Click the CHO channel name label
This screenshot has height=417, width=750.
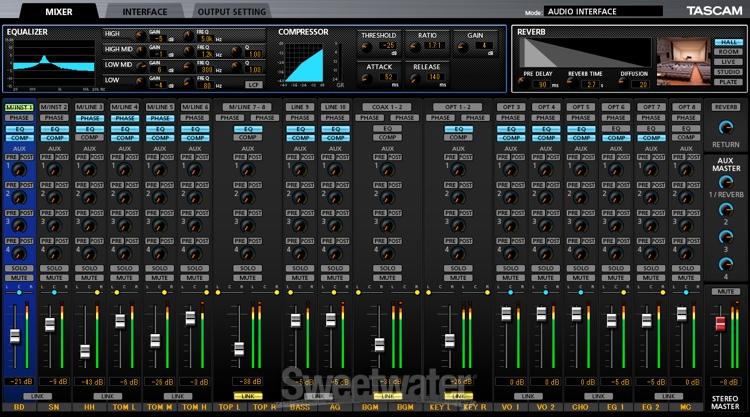(580, 407)
